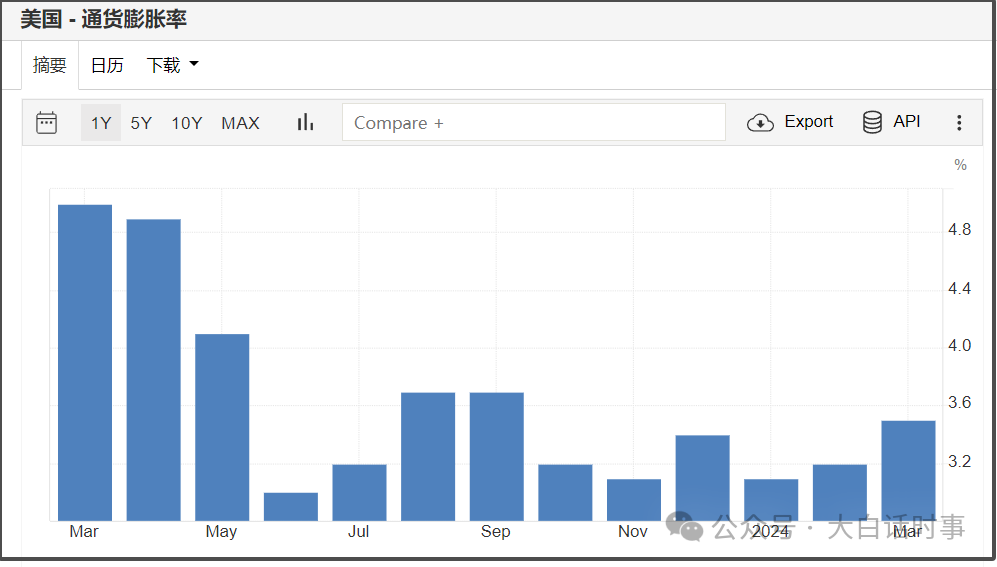Click the API database icon
The image size is (997, 567).
(872, 122)
